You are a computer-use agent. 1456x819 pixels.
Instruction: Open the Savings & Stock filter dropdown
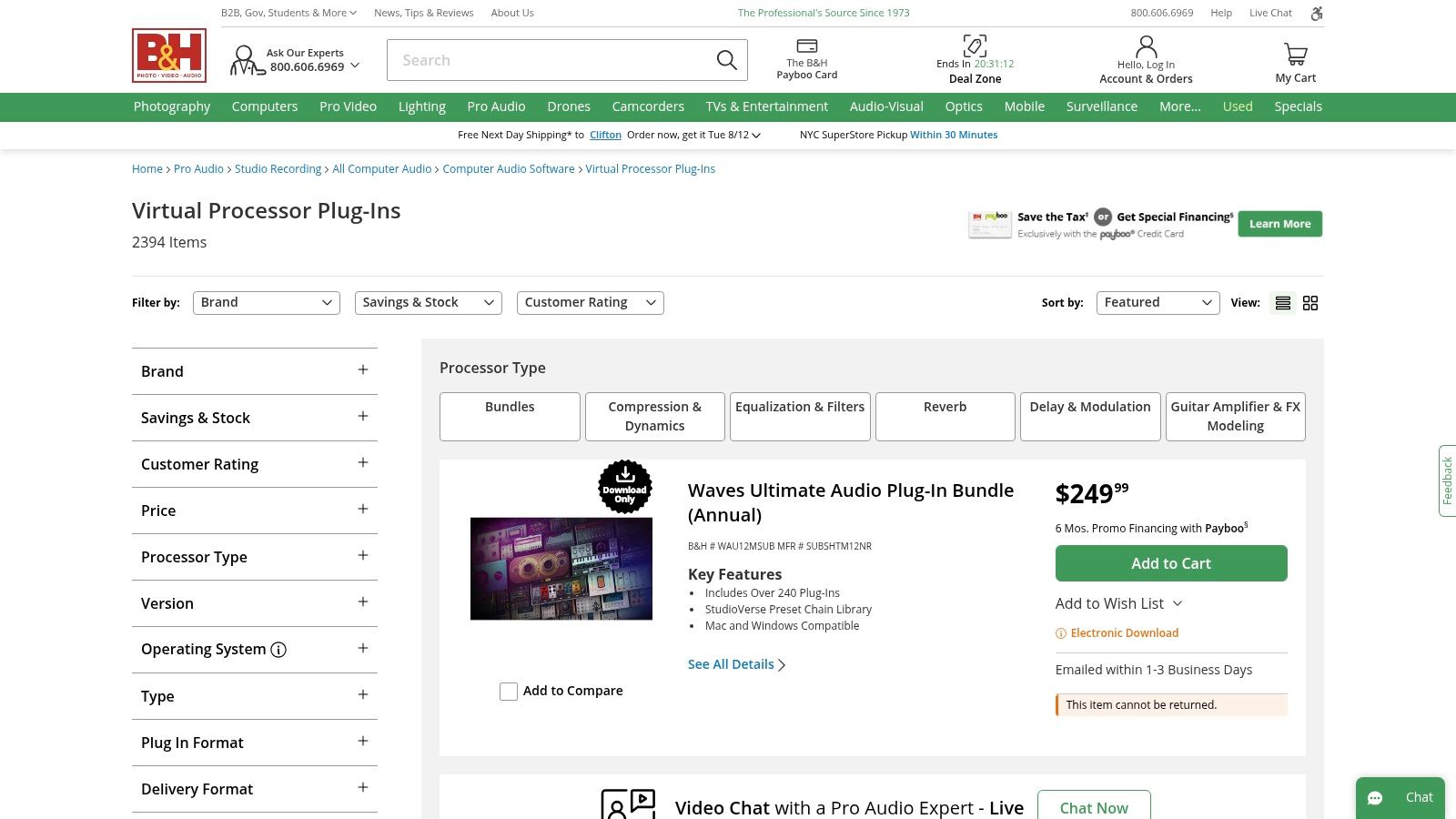pyautogui.click(x=429, y=303)
